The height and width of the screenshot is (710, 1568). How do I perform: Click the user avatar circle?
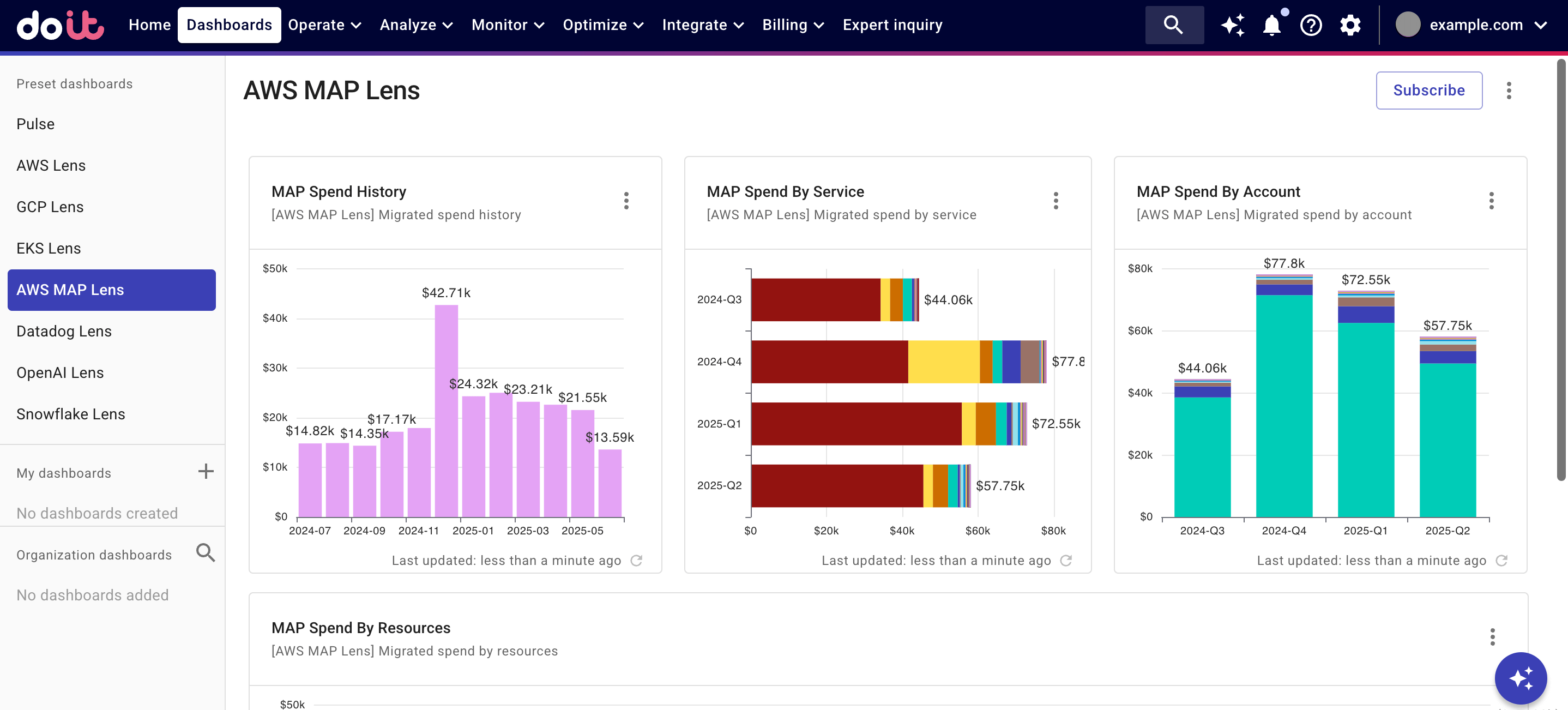pos(1408,25)
